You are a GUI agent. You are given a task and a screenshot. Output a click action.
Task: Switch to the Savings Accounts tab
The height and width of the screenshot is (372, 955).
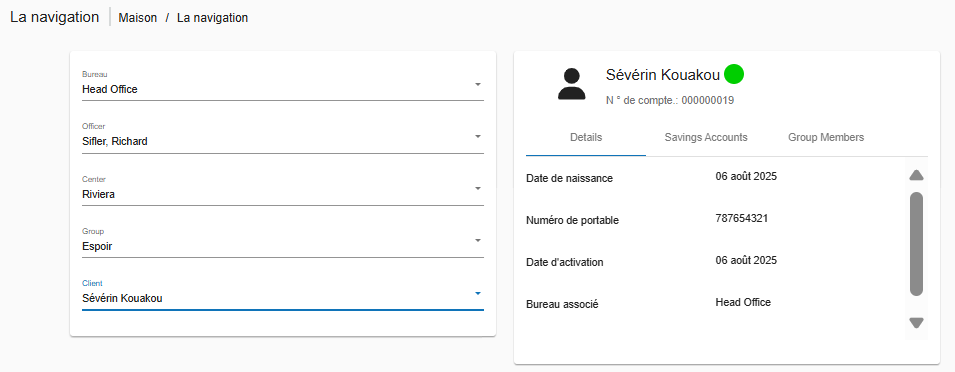tap(706, 138)
